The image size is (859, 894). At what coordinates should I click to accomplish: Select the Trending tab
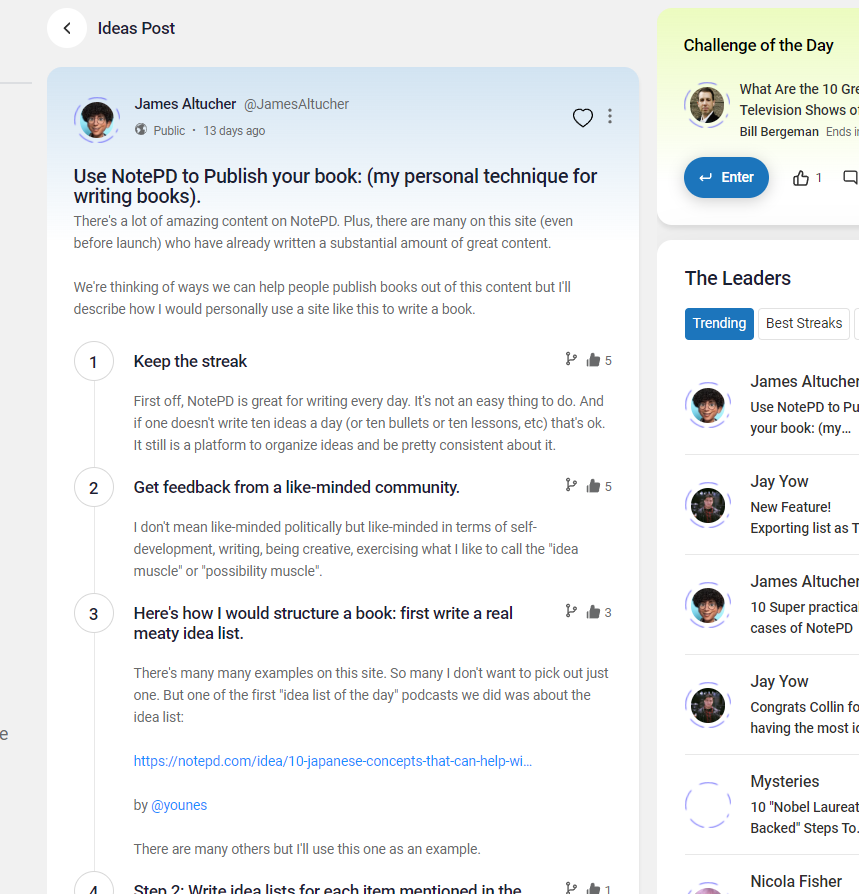point(719,323)
